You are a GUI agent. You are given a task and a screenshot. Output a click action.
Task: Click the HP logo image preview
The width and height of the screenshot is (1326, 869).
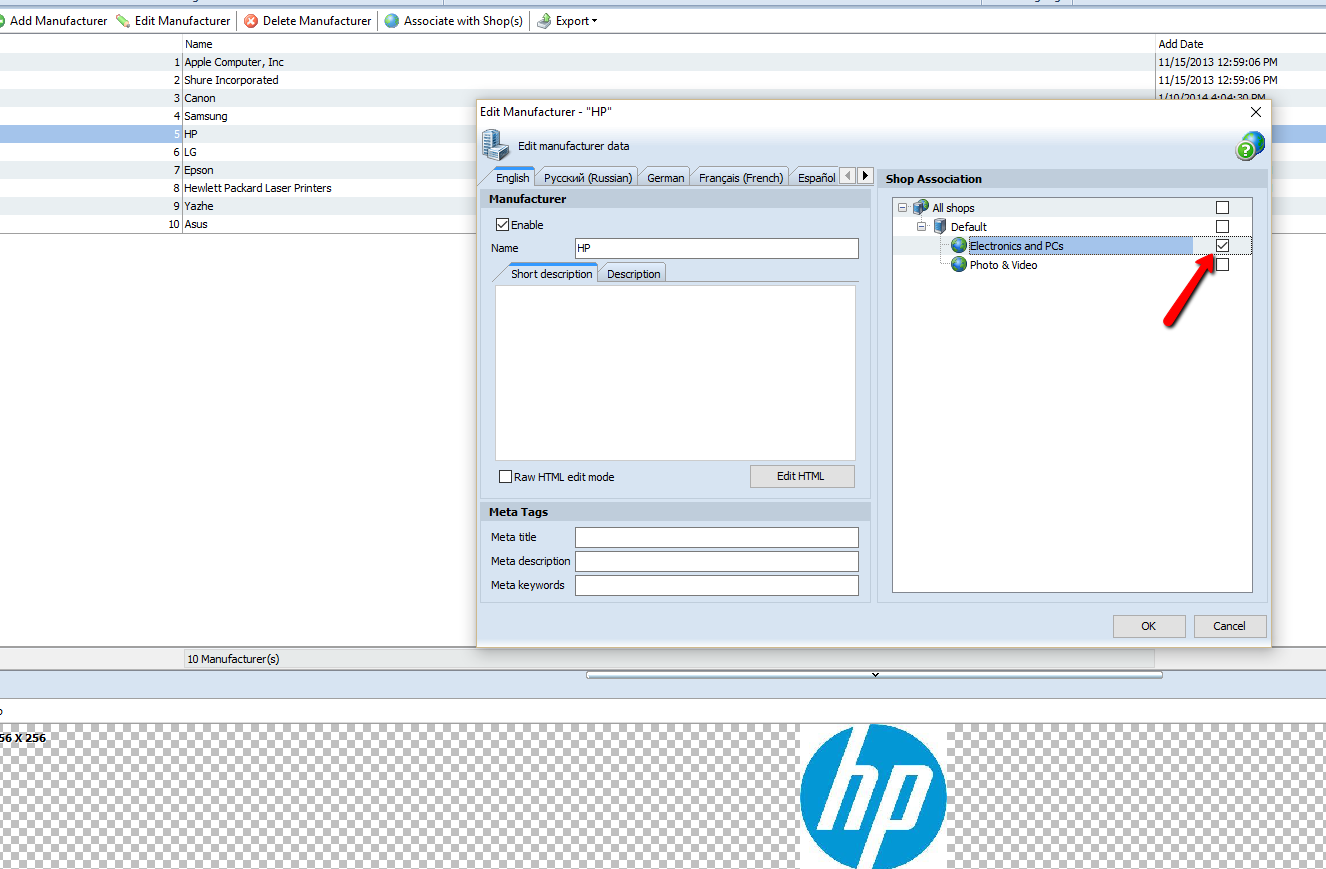pyautogui.click(x=873, y=796)
